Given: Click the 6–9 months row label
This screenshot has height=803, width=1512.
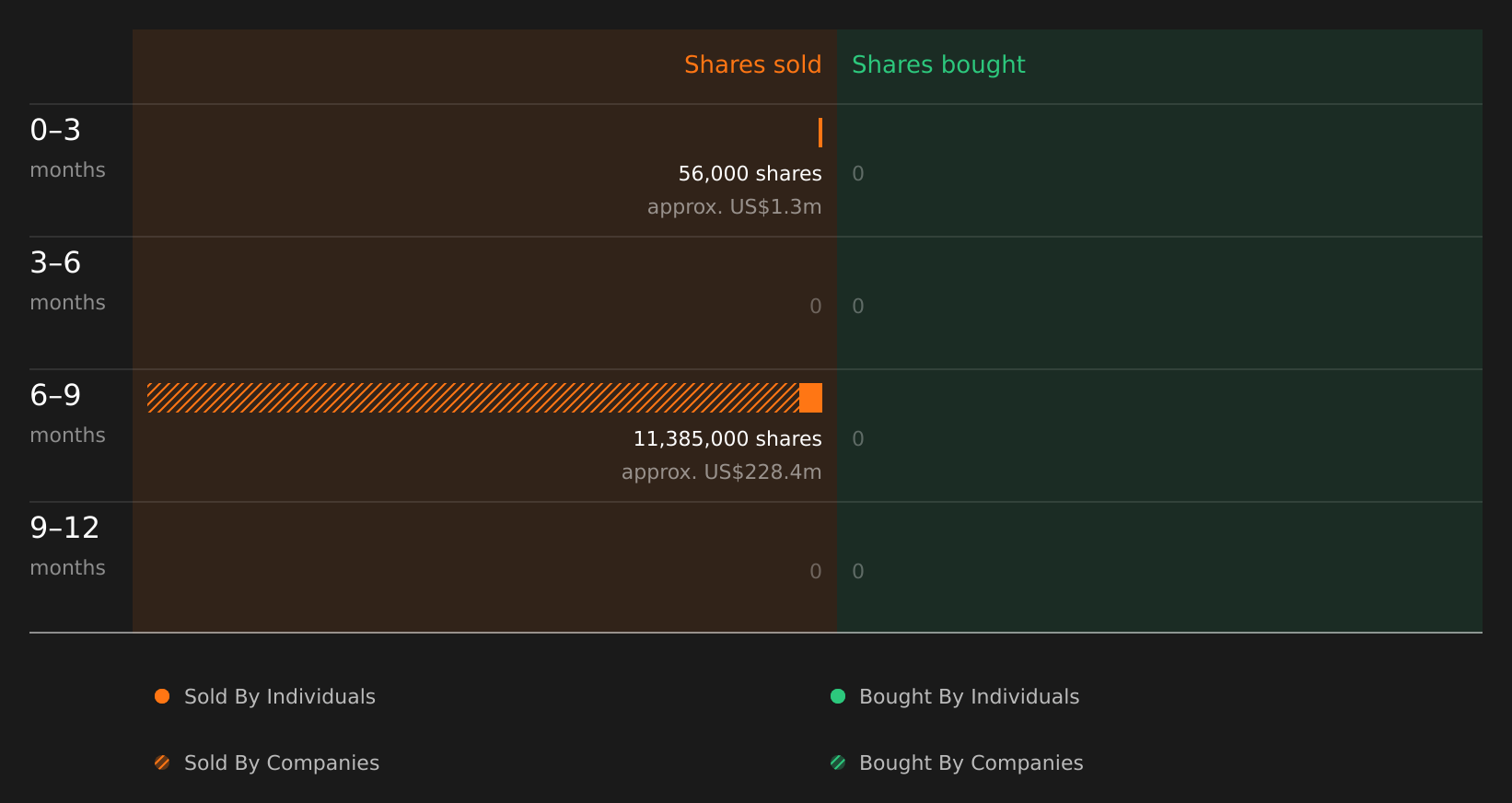Looking at the screenshot, I should tap(67, 413).
